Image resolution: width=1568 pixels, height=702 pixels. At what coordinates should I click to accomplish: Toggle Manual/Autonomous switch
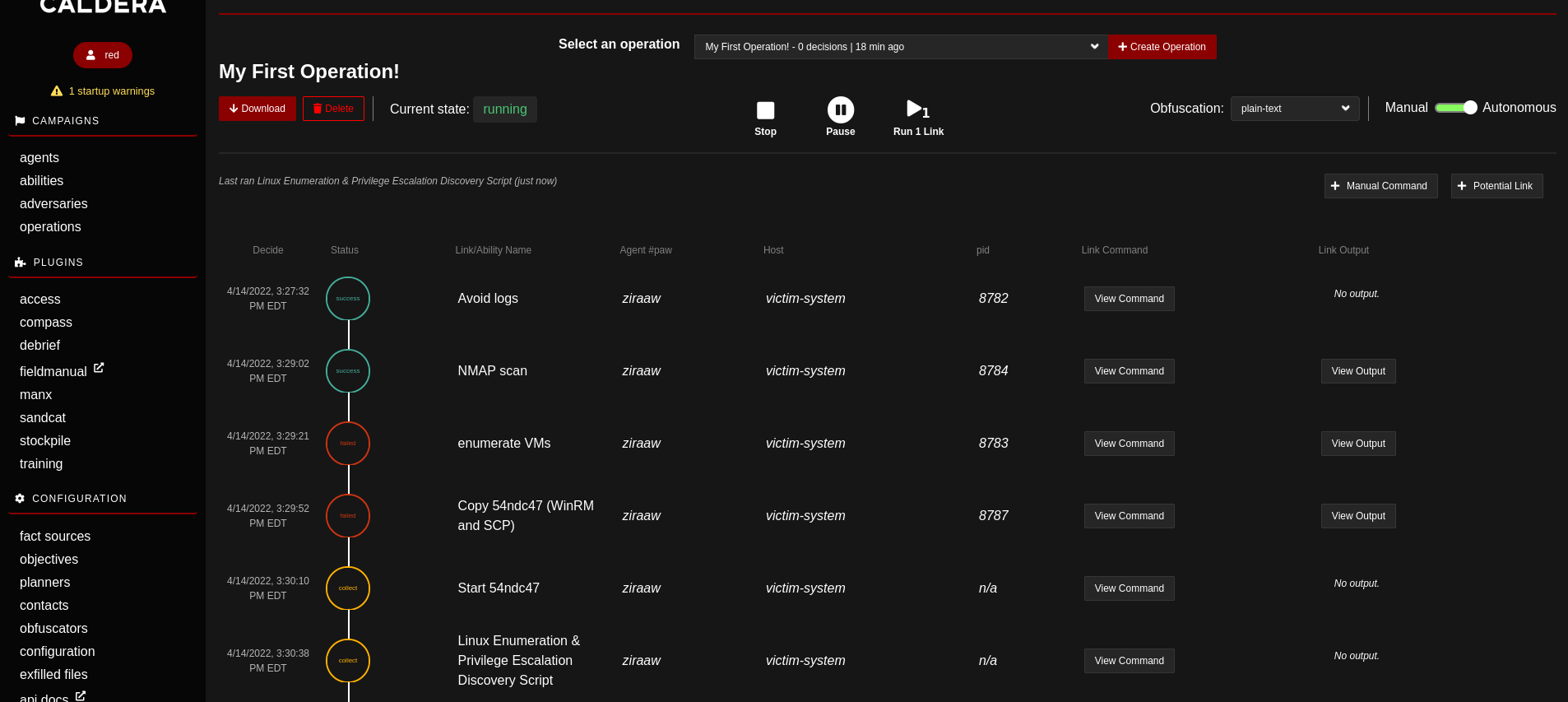1455,108
